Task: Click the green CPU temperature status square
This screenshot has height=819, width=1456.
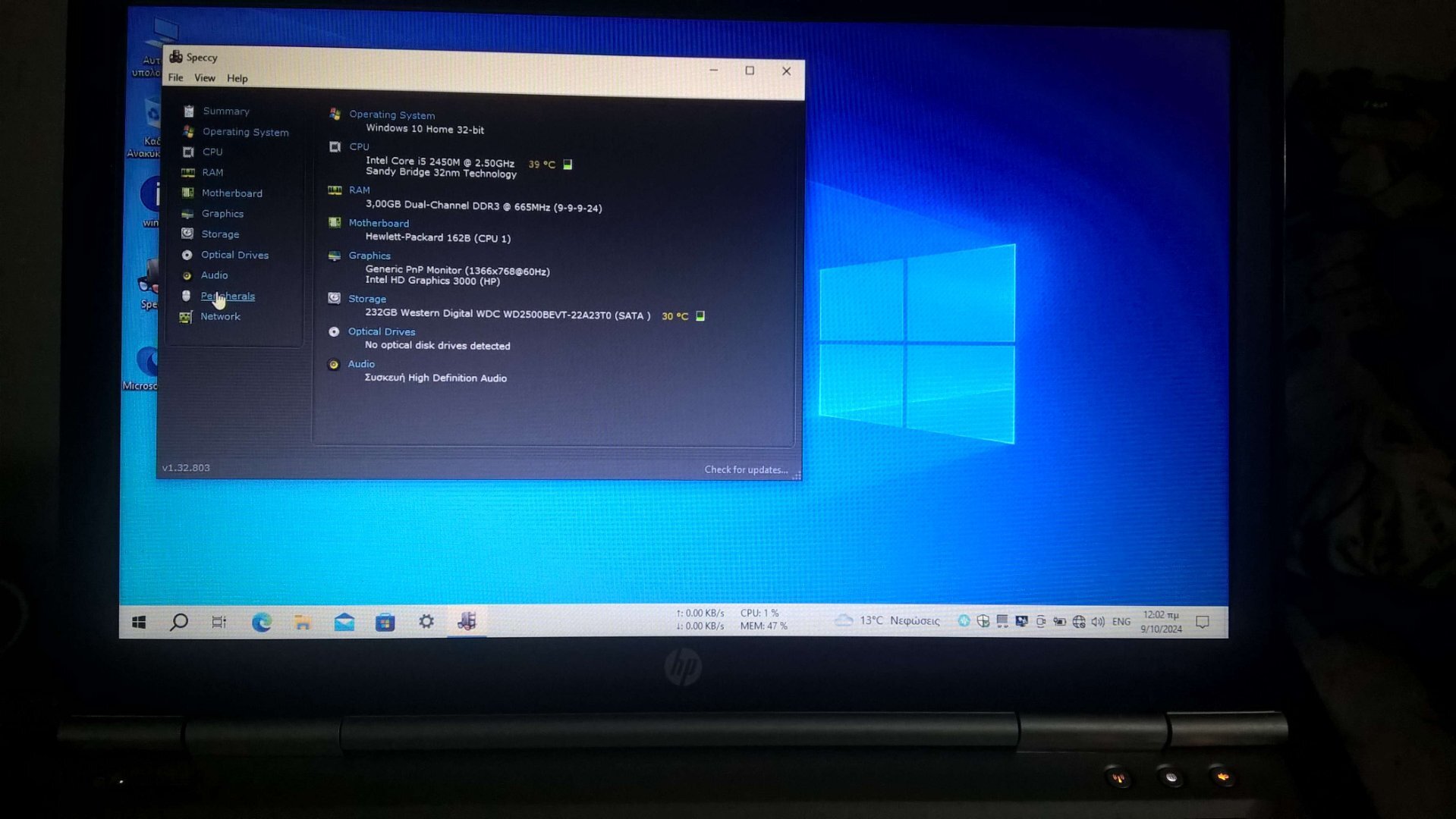Action: point(568,164)
